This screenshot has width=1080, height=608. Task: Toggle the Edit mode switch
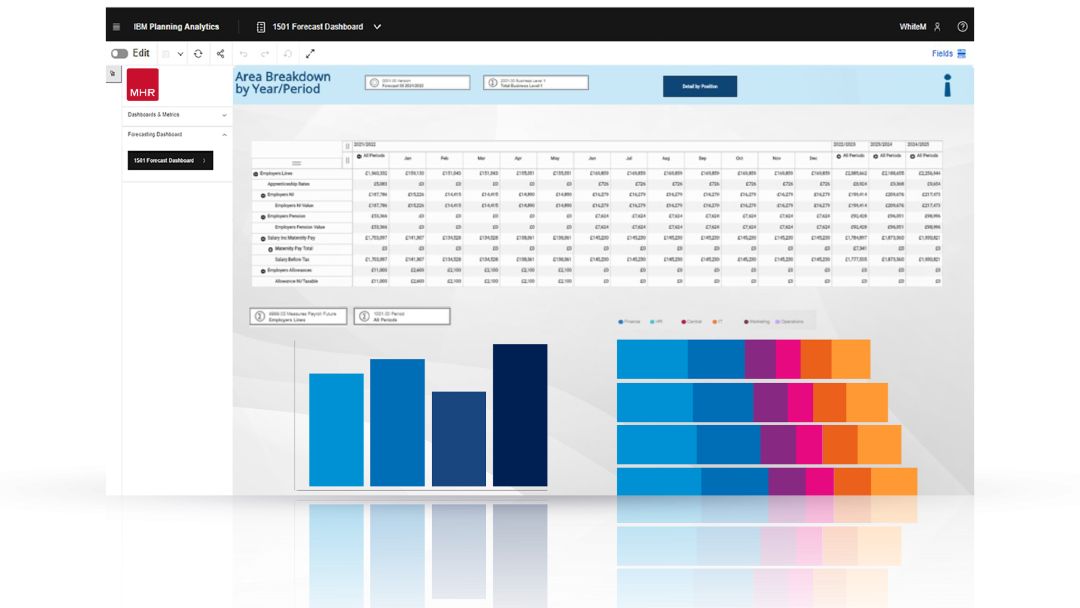click(119, 53)
